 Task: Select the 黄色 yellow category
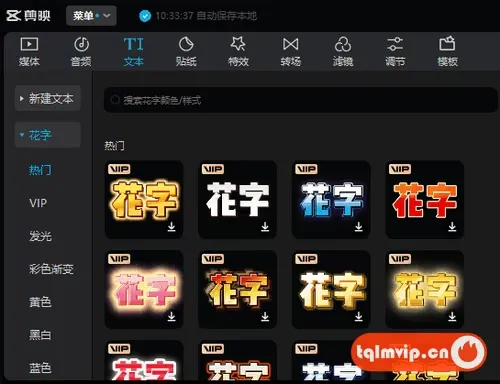[x=40, y=302]
